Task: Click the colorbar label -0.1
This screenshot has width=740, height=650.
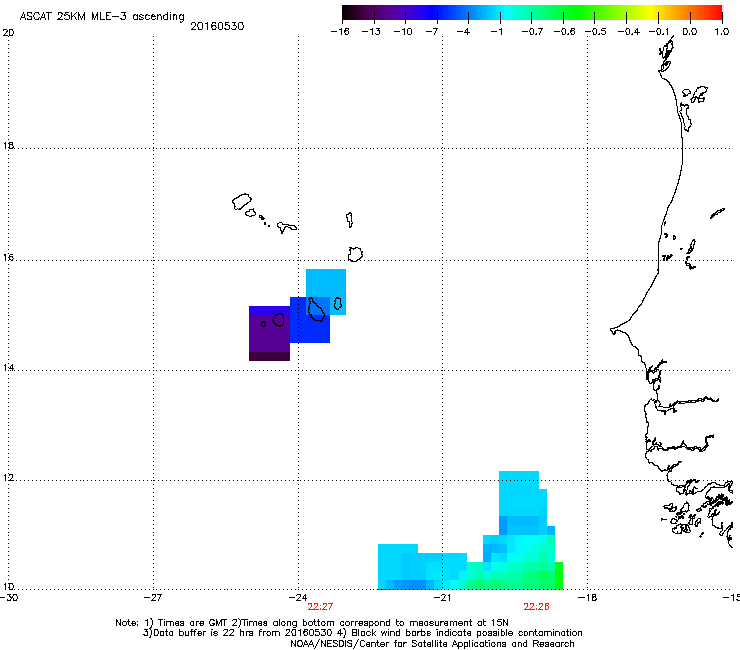Action: 659,32
